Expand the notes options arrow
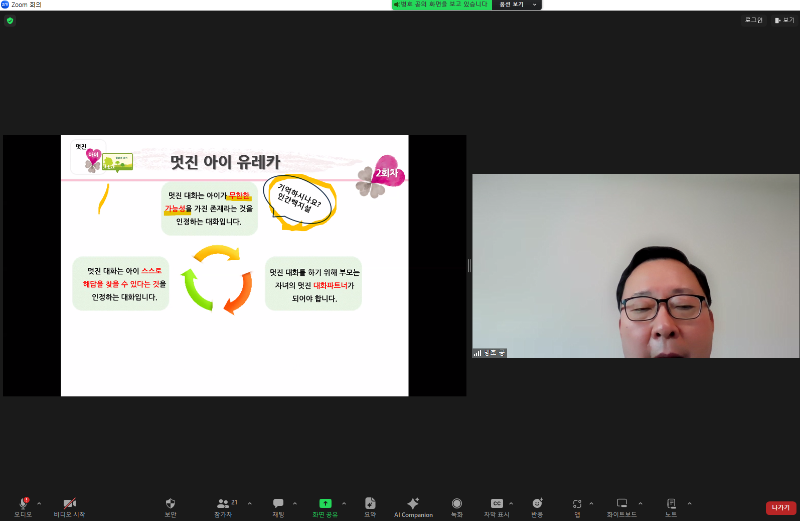Screen dimensions: 800x521 689,504
